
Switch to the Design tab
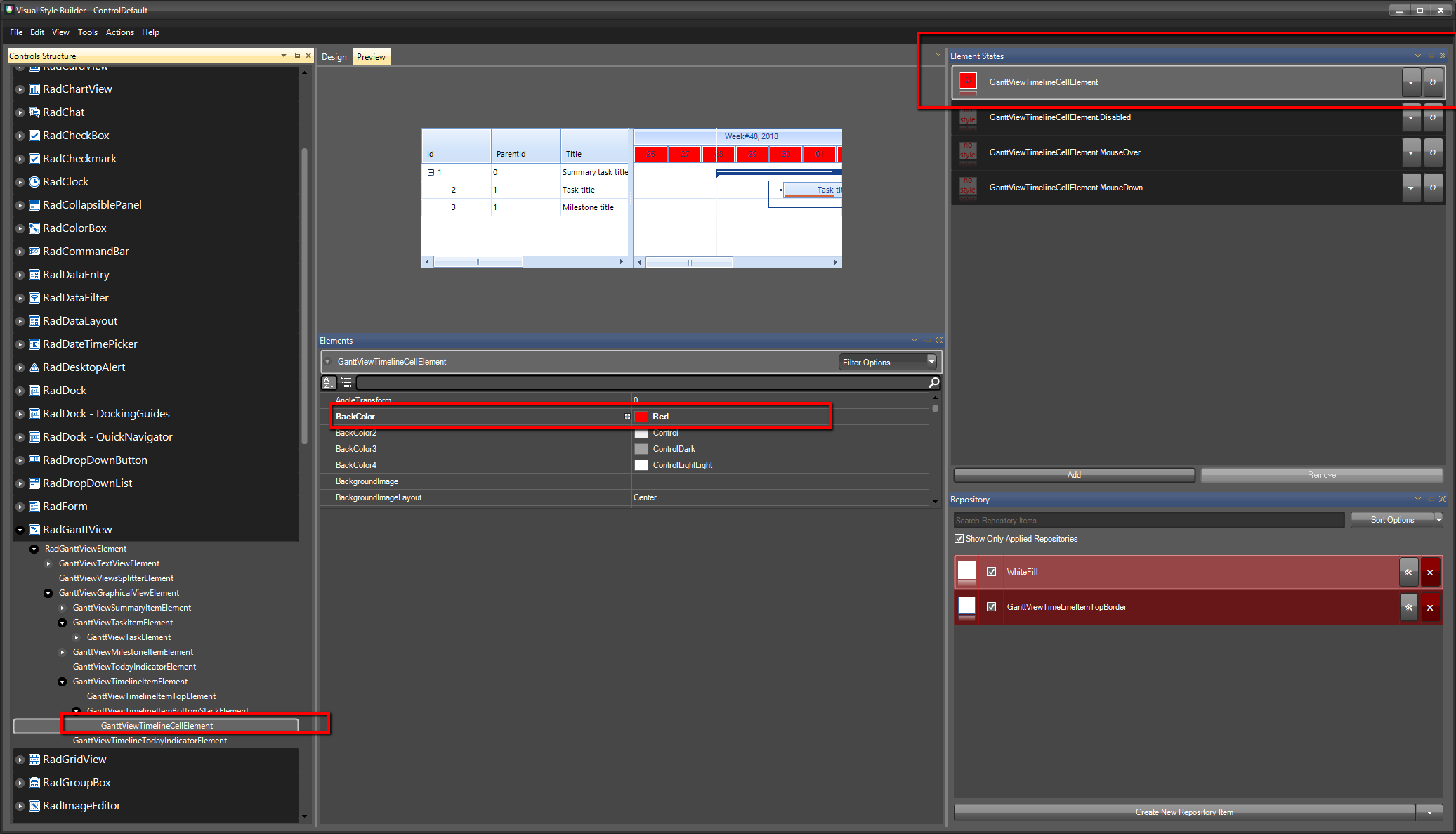[x=334, y=57]
